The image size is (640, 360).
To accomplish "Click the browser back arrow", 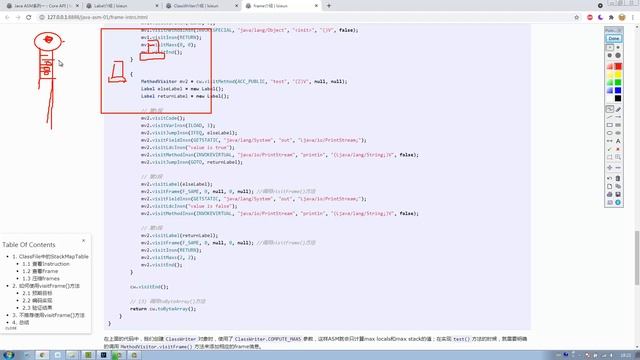I will tap(7, 17).
